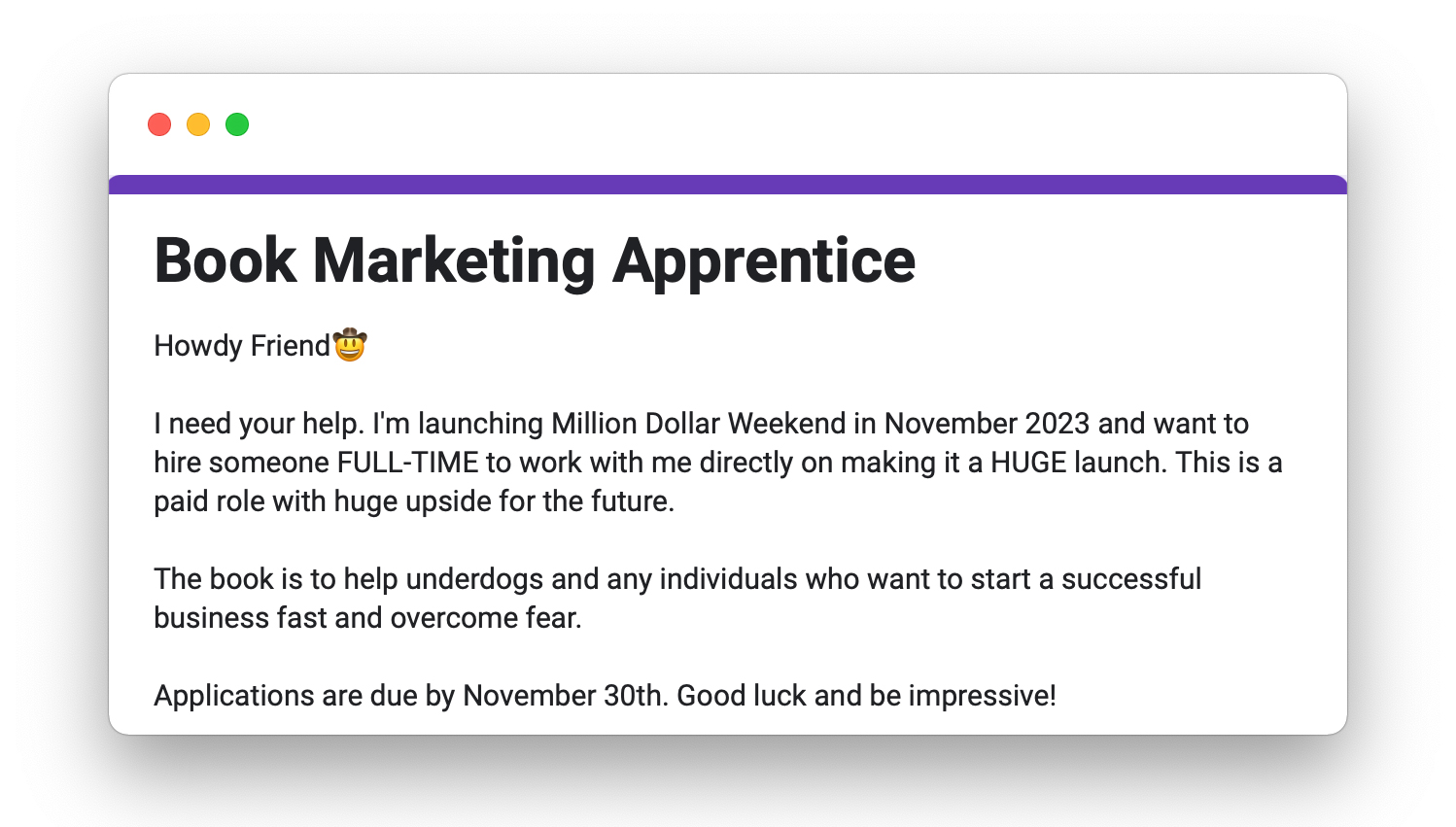The image size is (1456, 827).
Task: Click the capitalized word "FULL-TIME"
Action: tap(408, 463)
